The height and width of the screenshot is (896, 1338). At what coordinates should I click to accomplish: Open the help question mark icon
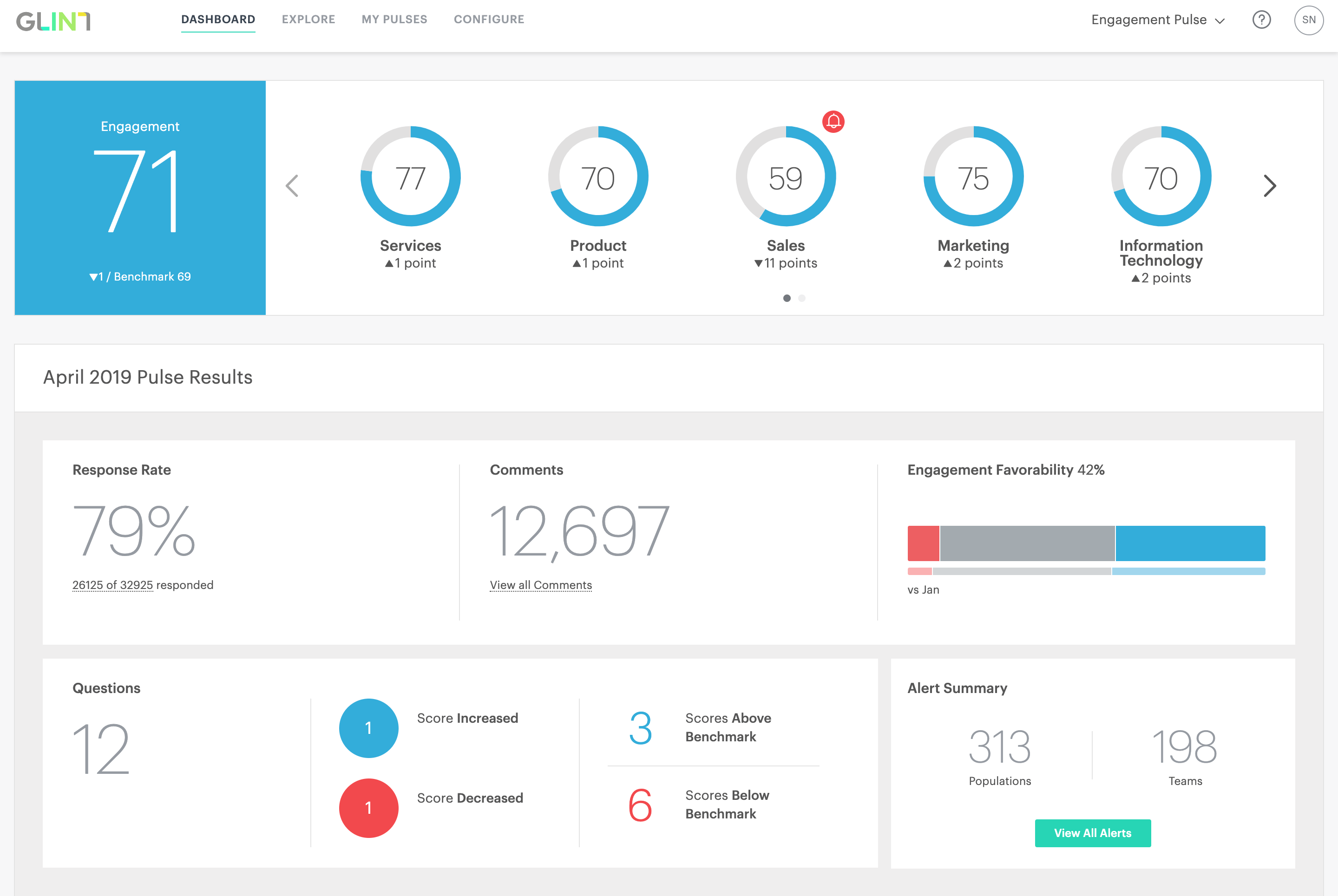coord(1261,20)
